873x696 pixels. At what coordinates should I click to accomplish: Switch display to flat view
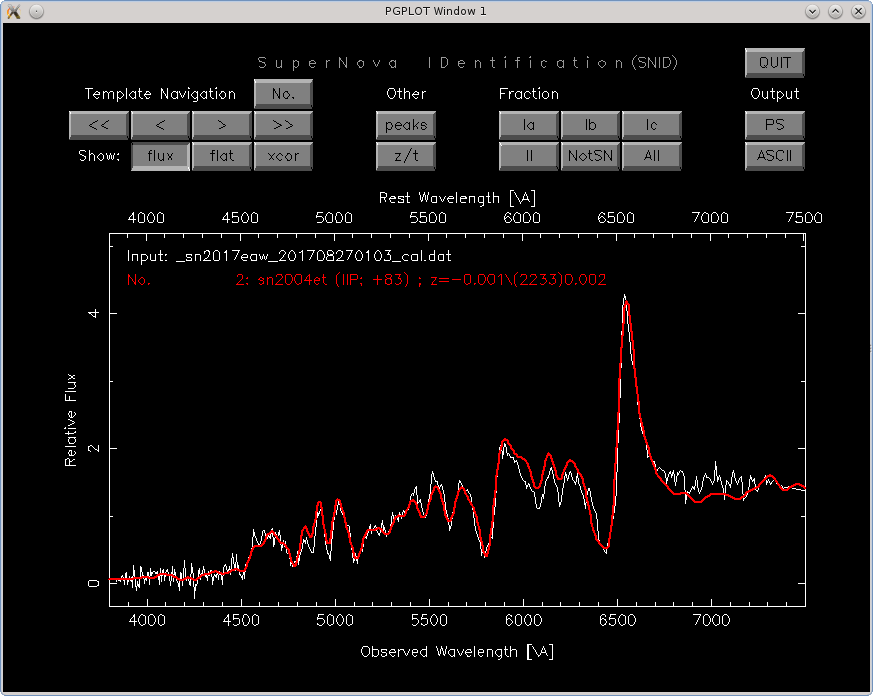[x=221, y=156]
